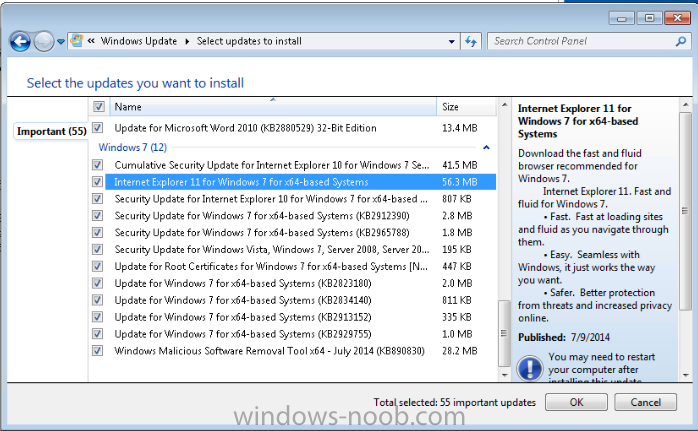Screen dimensions: 698x431
Task: Select Update for Root Certificates row text
Action: tap(271, 267)
